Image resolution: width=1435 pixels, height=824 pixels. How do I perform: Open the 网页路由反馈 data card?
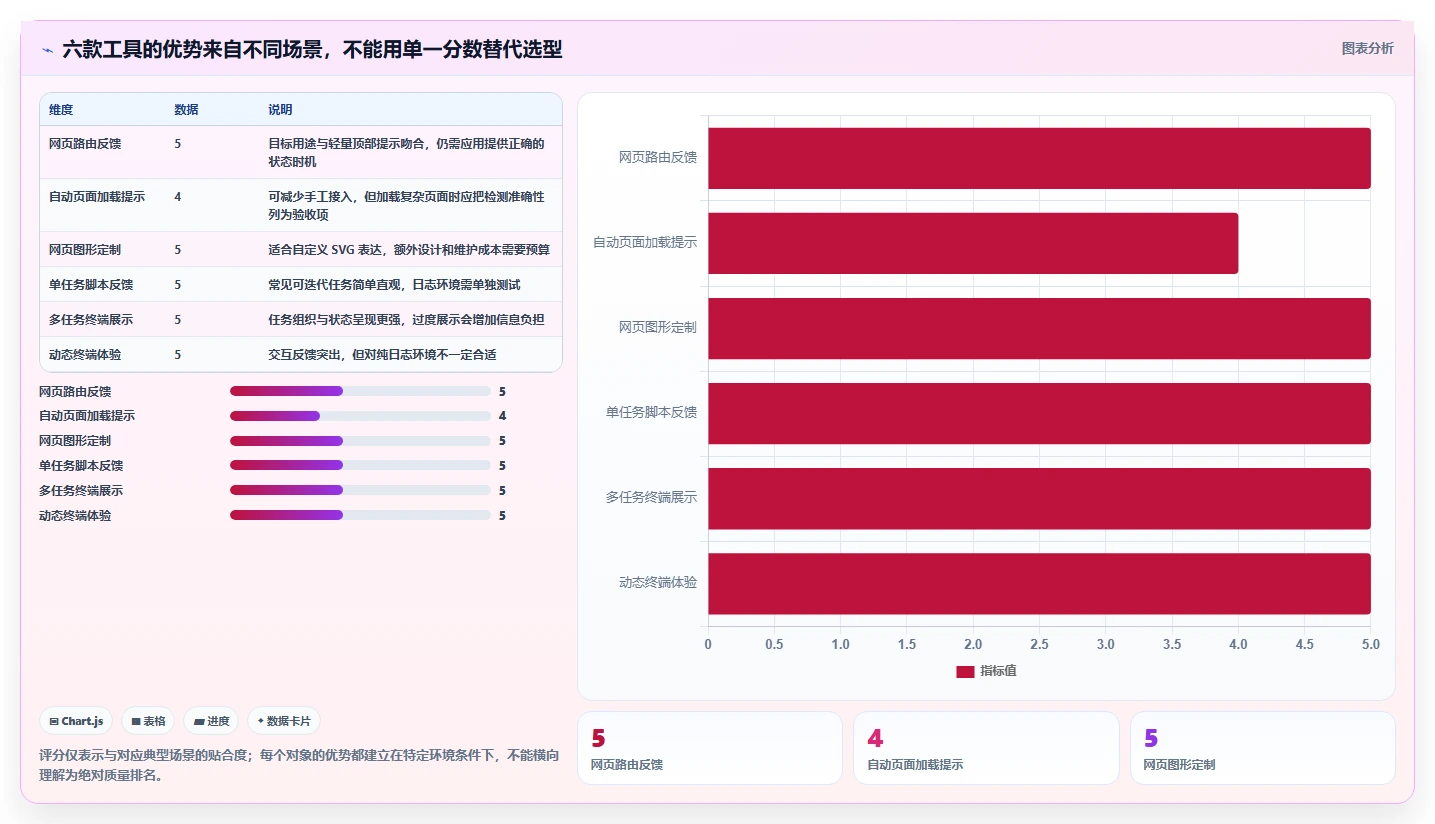tap(710, 748)
